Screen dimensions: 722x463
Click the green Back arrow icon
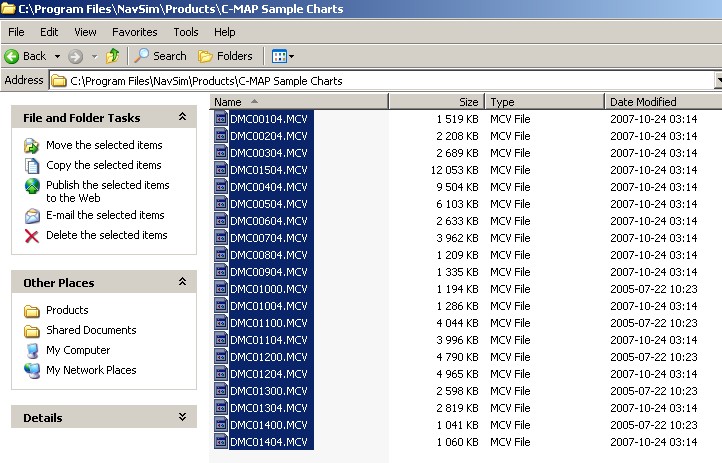point(12,57)
